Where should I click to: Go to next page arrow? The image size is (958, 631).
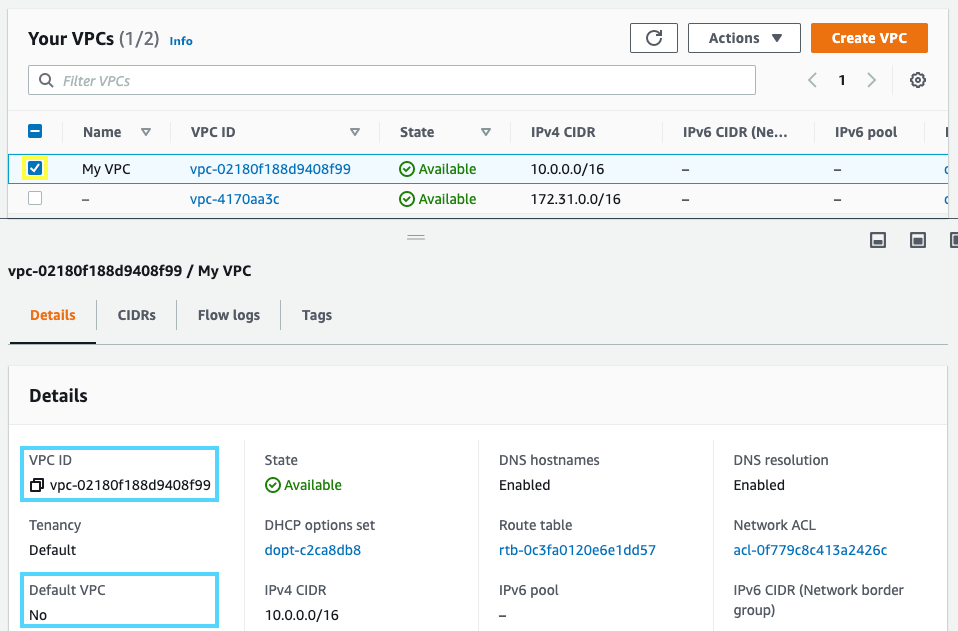[x=872, y=80]
